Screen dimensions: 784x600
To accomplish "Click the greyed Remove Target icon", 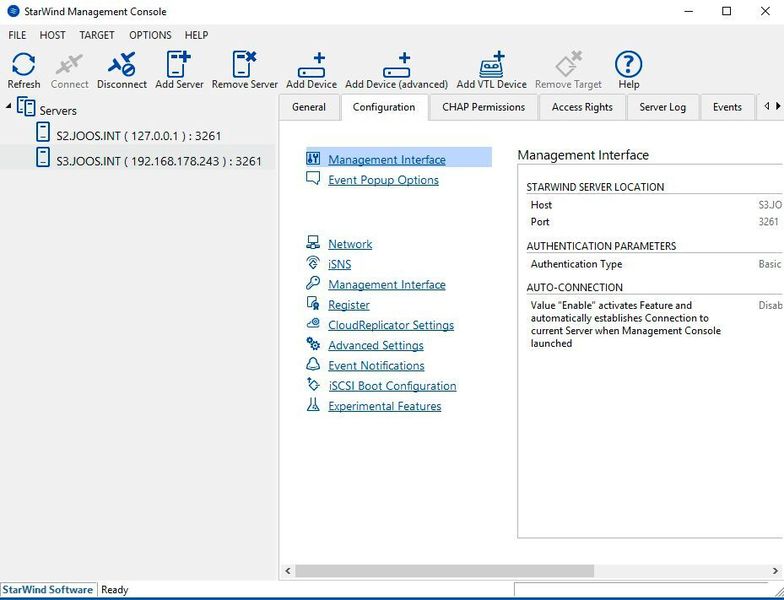I will [568, 64].
